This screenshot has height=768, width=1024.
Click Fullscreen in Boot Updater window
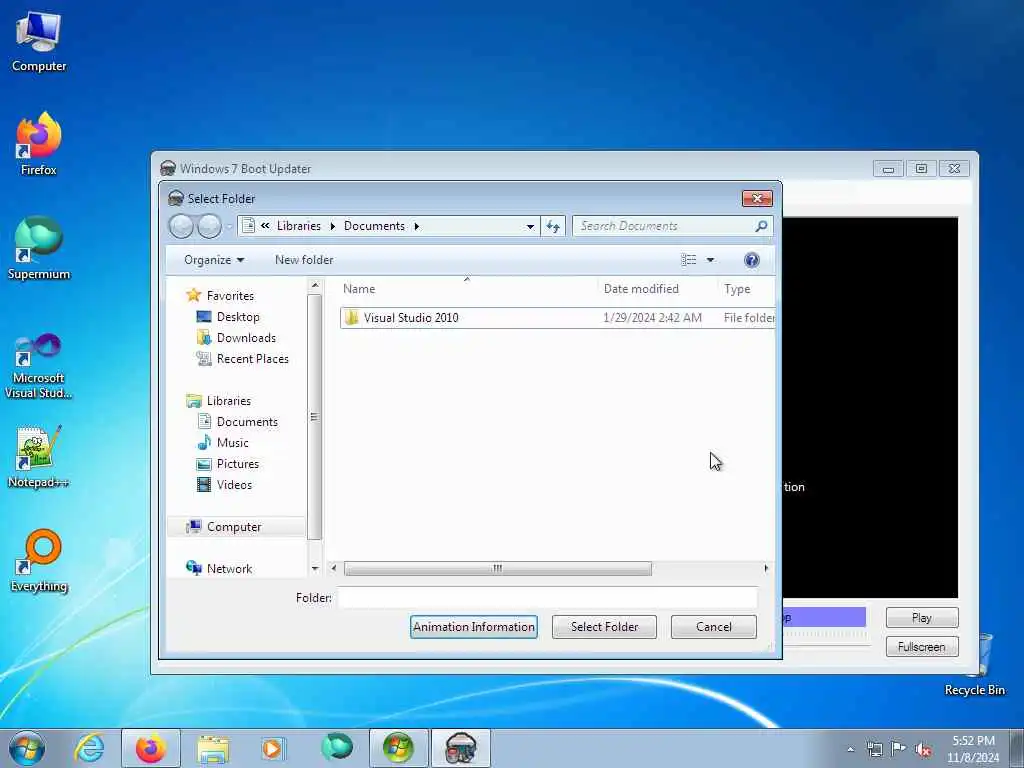point(921,647)
